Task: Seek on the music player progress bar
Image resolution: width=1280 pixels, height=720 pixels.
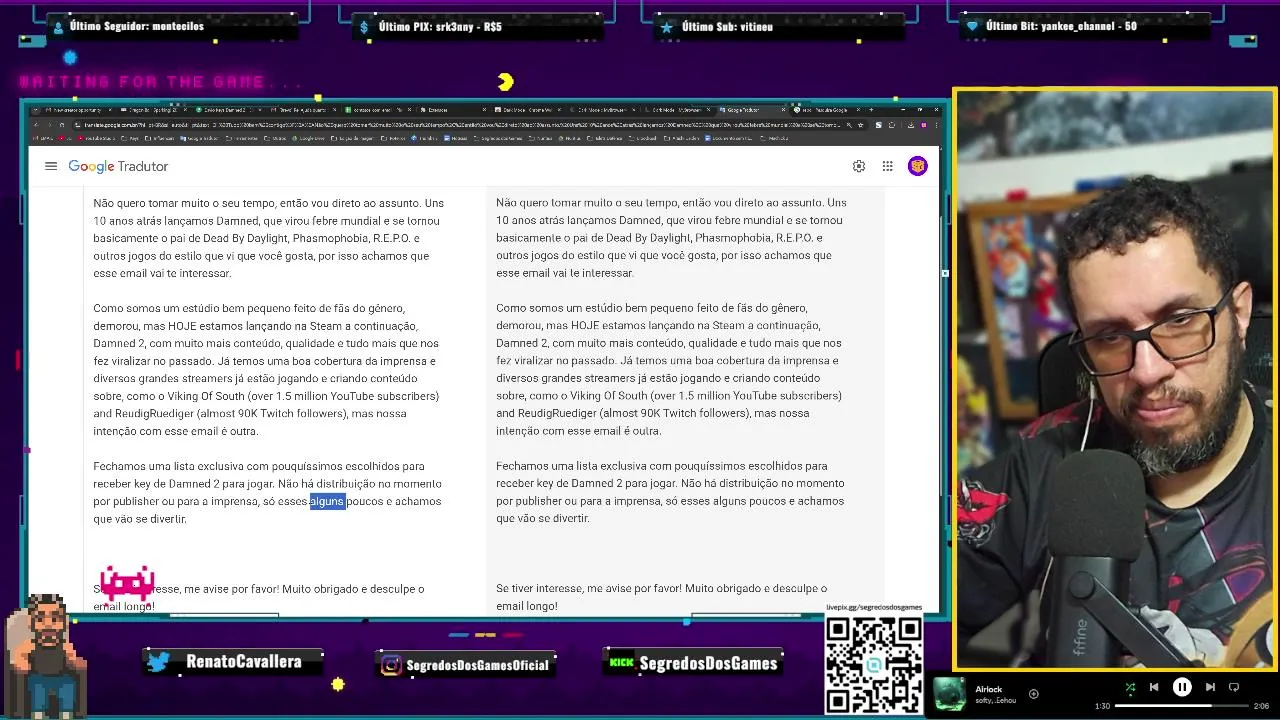Action: click(1183, 706)
